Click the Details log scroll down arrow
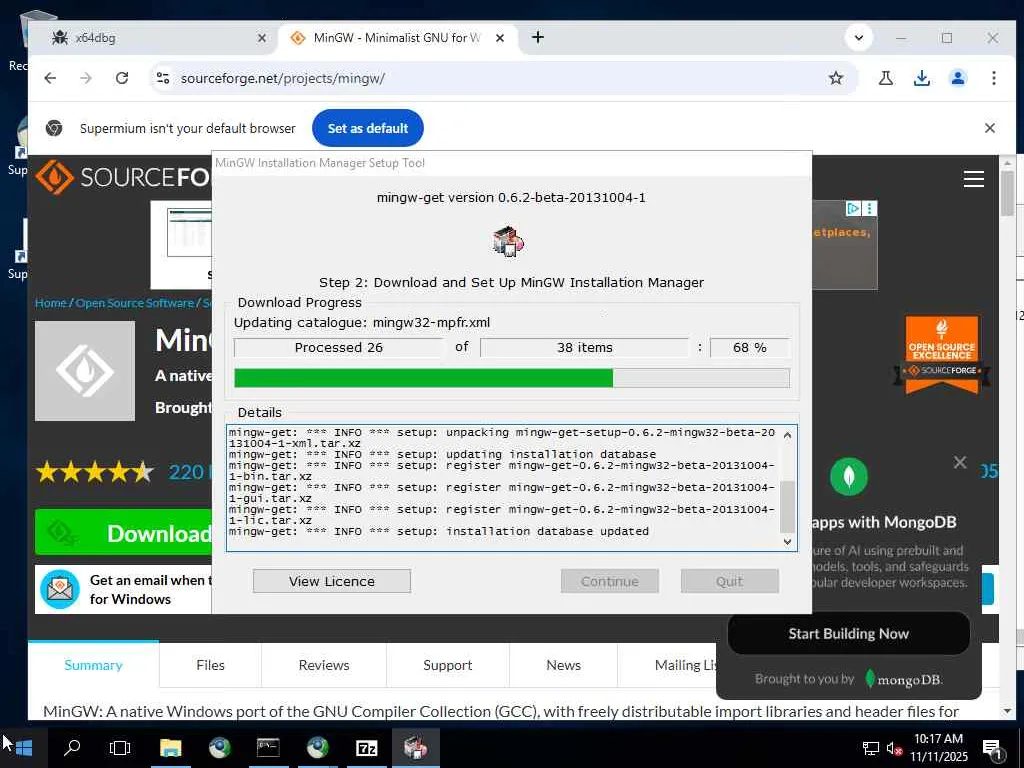The width and height of the screenshot is (1024, 768). click(788, 541)
